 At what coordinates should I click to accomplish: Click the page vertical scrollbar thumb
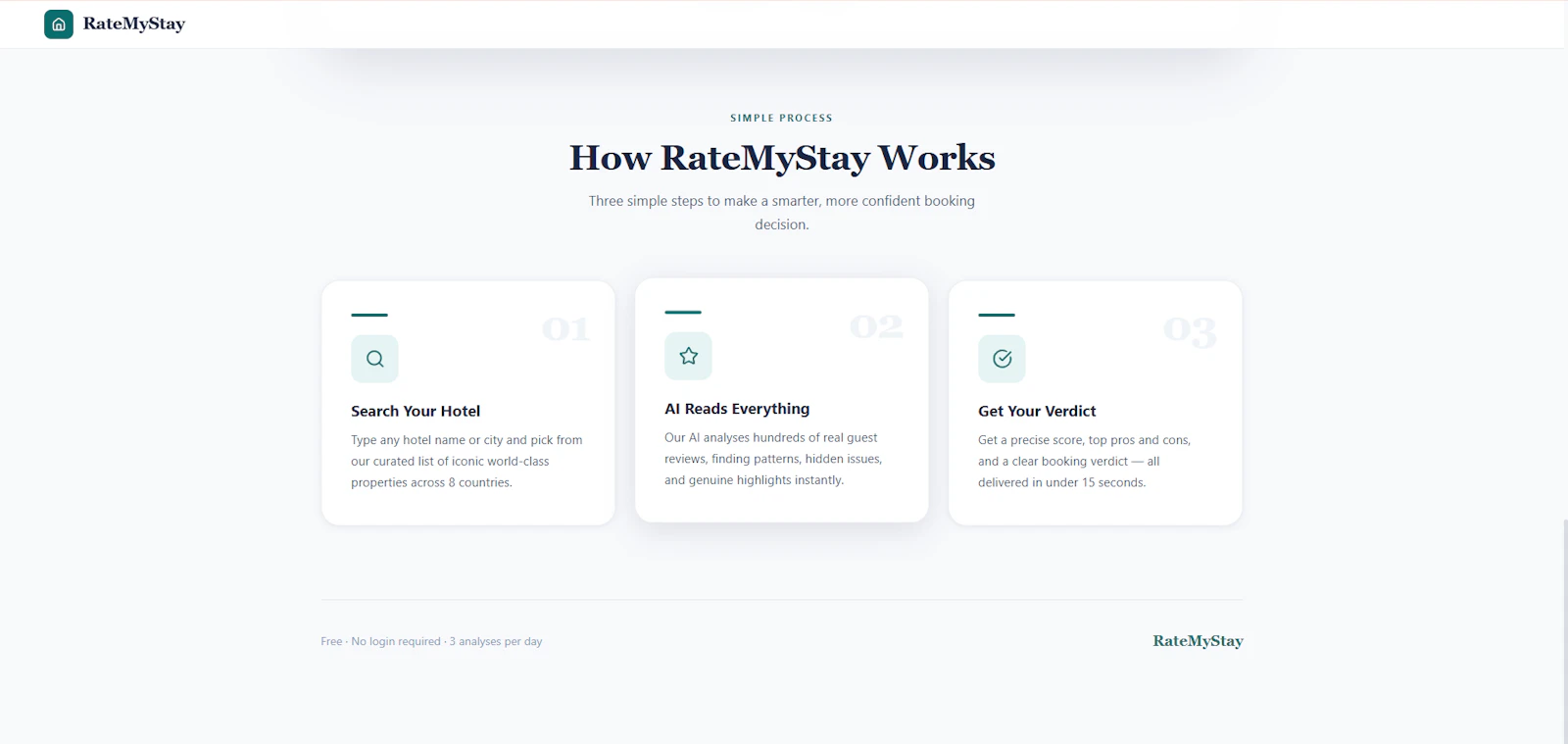1565,631
